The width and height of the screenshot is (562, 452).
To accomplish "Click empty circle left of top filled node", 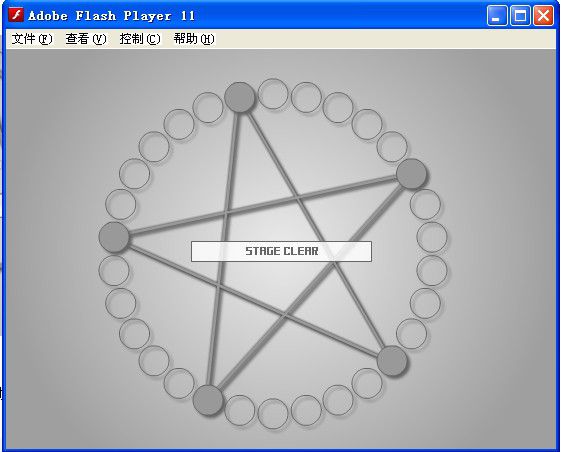I will [208, 108].
